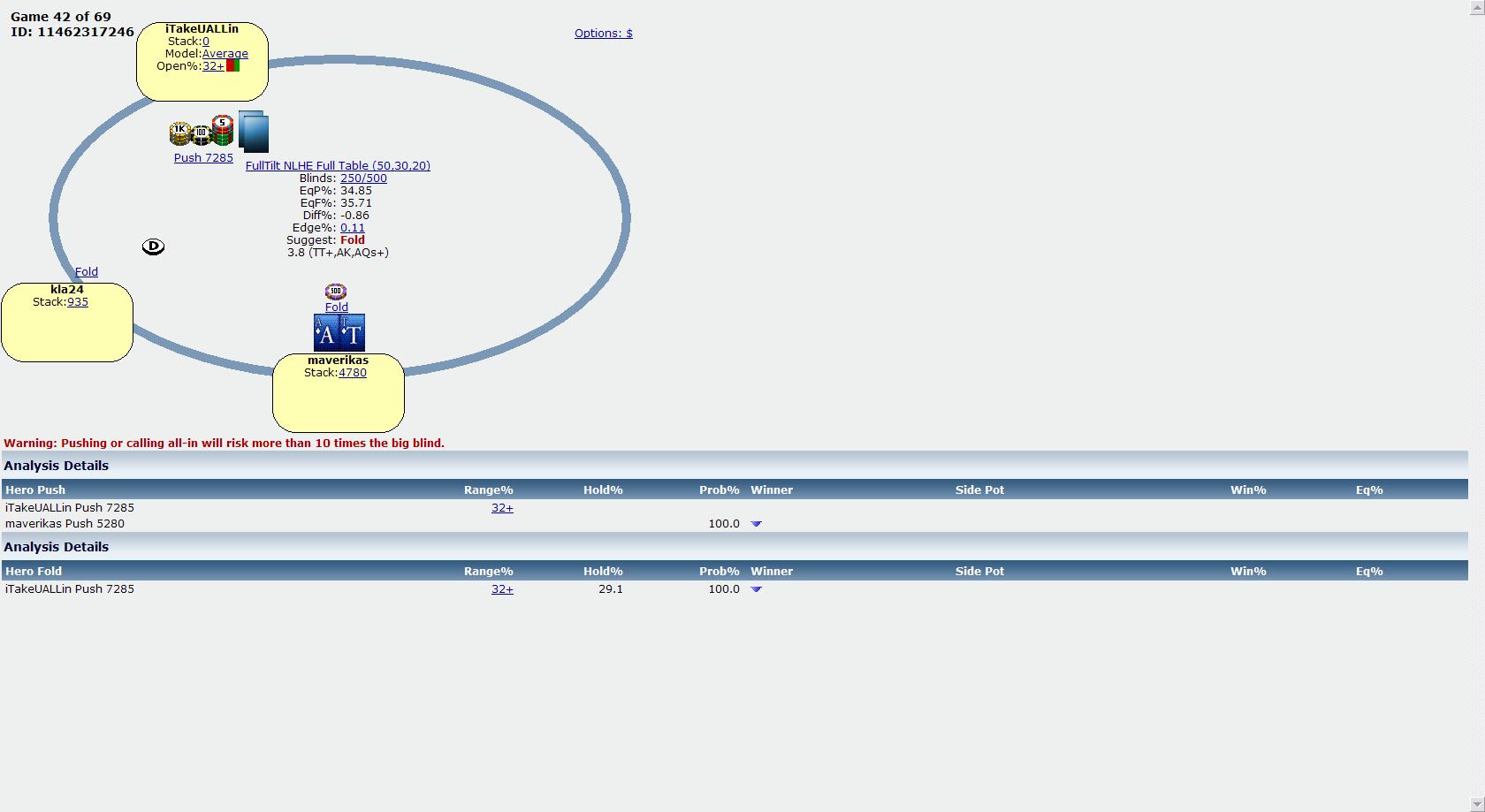Viewport: 1485px width, 812px height.
Task: Select the Ace hole card
Action: [x=326, y=334]
